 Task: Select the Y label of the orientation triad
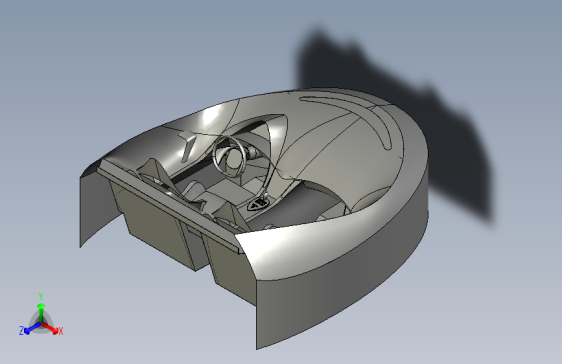click(41, 297)
